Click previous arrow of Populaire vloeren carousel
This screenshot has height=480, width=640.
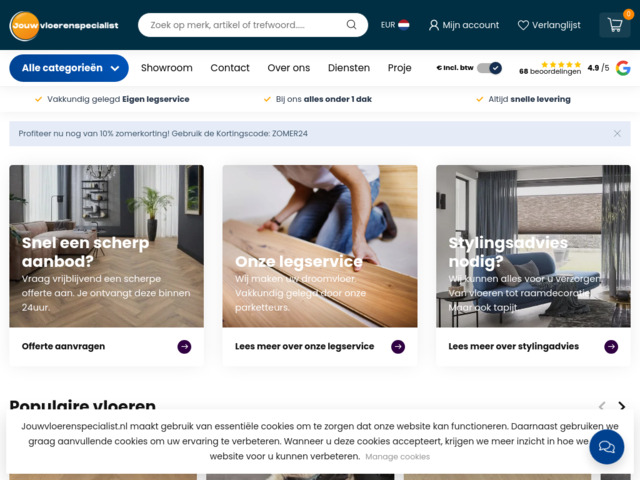pos(602,406)
